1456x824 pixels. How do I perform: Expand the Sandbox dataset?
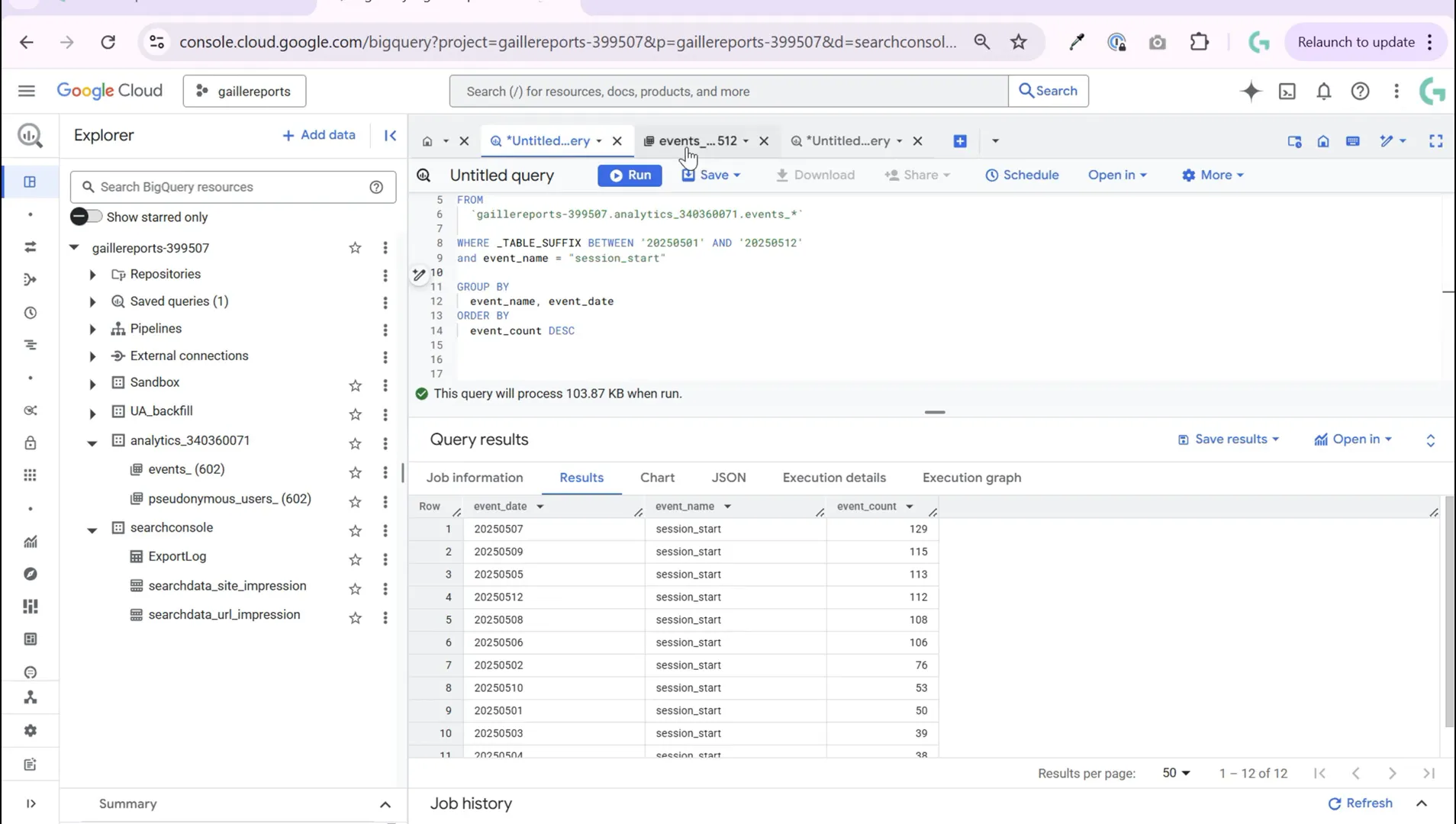point(92,384)
